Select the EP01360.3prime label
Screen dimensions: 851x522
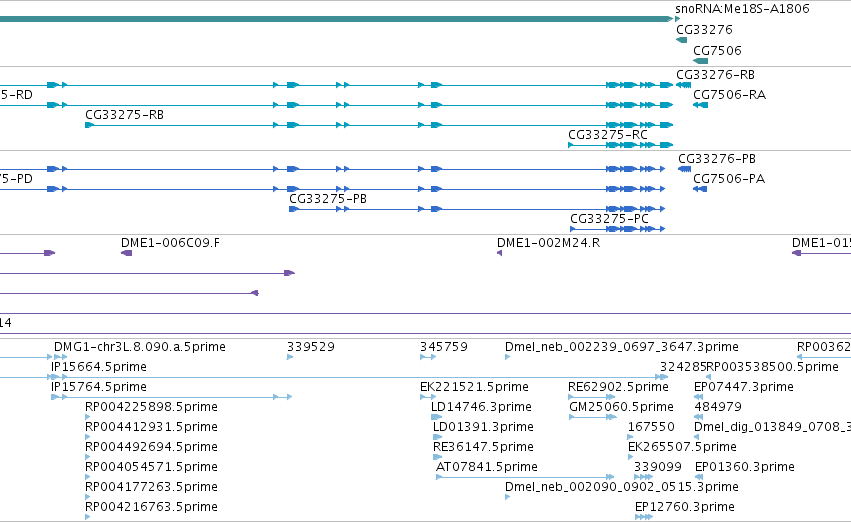[x=745, y=467]
